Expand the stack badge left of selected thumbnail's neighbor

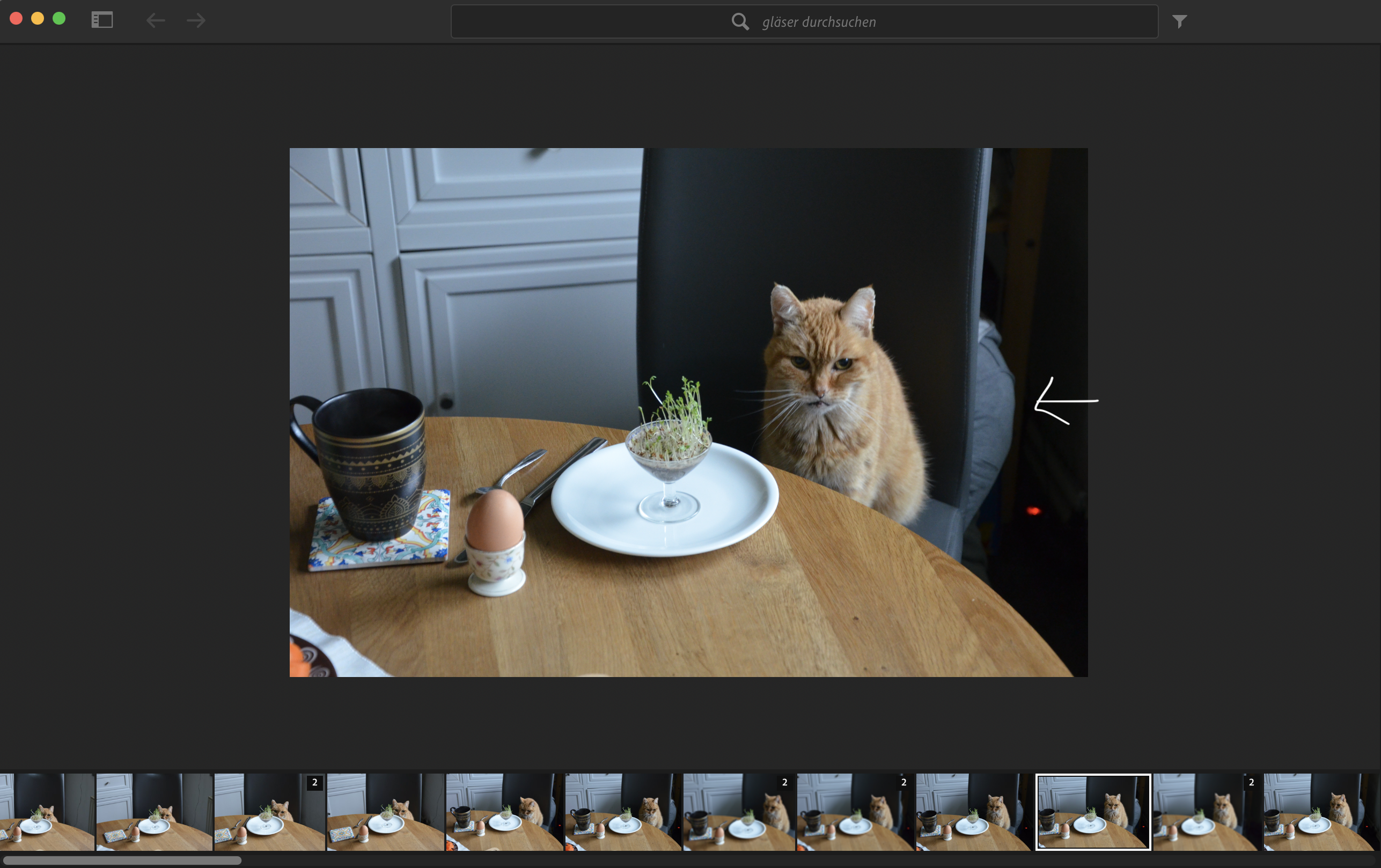pos(903,782)
